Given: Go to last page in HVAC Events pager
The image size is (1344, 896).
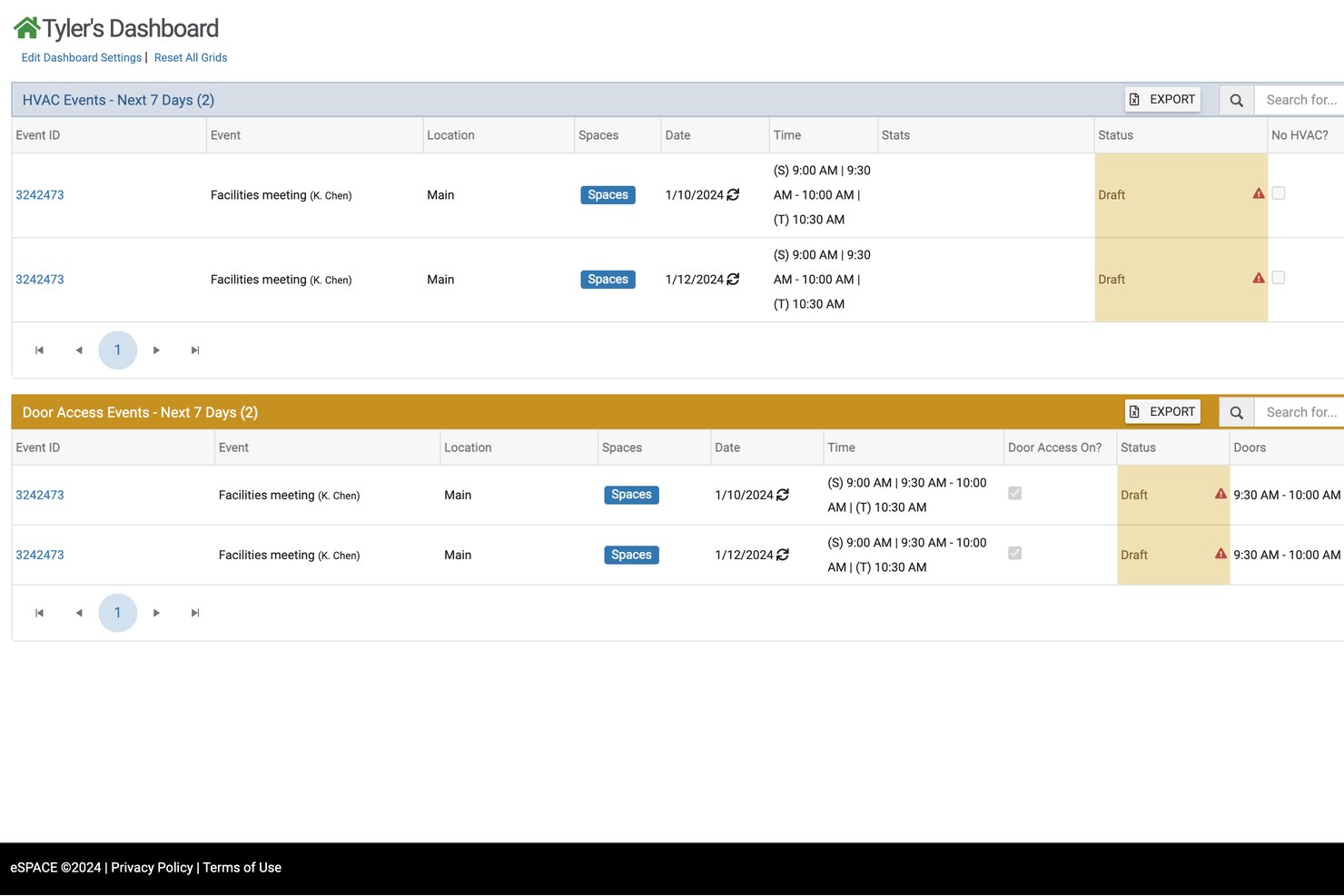Looking at the screenshot, I should [195, 350].
